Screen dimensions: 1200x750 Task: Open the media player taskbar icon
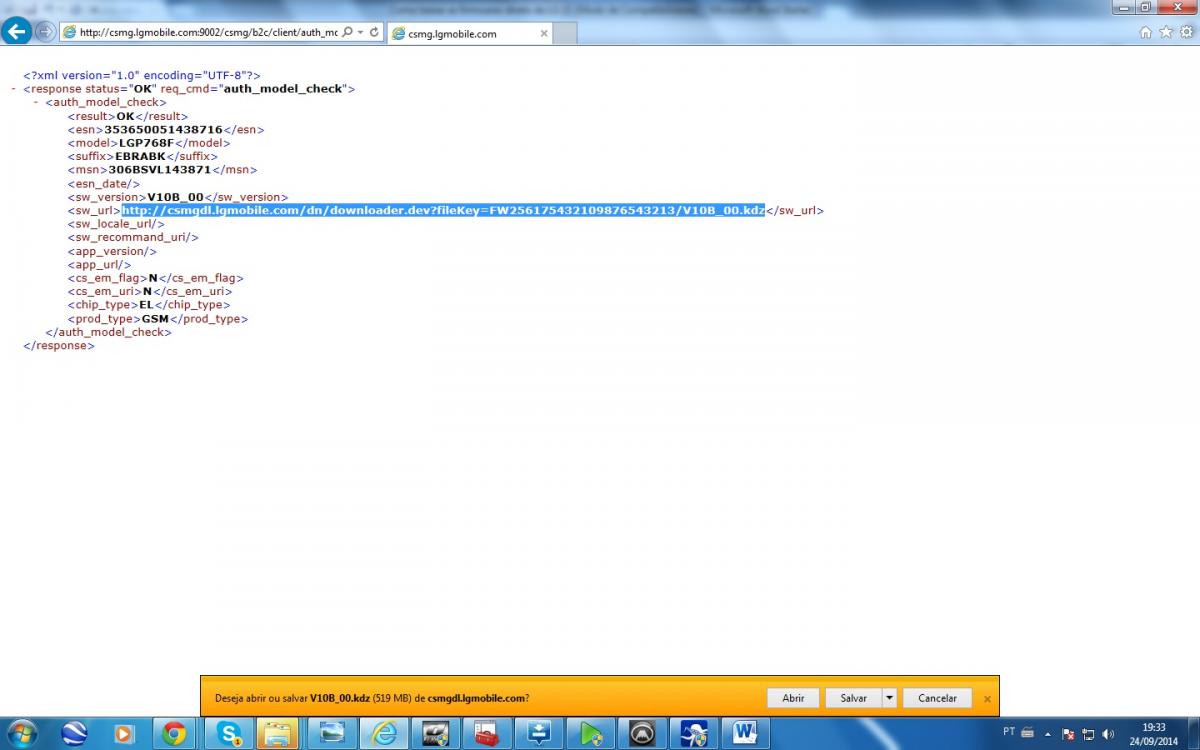pyautogui.click(x=124, y=734)
